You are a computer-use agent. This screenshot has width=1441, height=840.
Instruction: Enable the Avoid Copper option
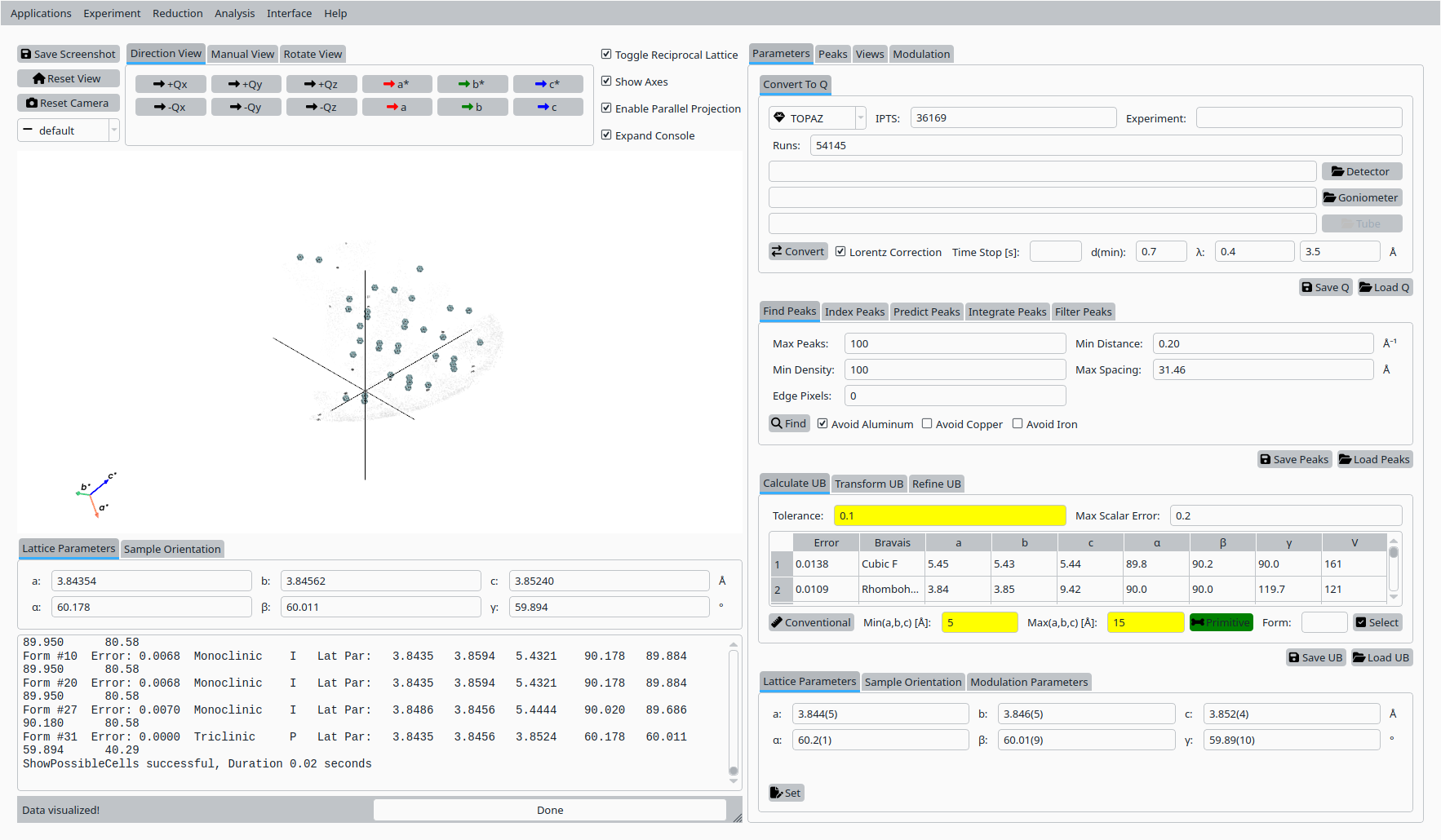tap(927, 424)
